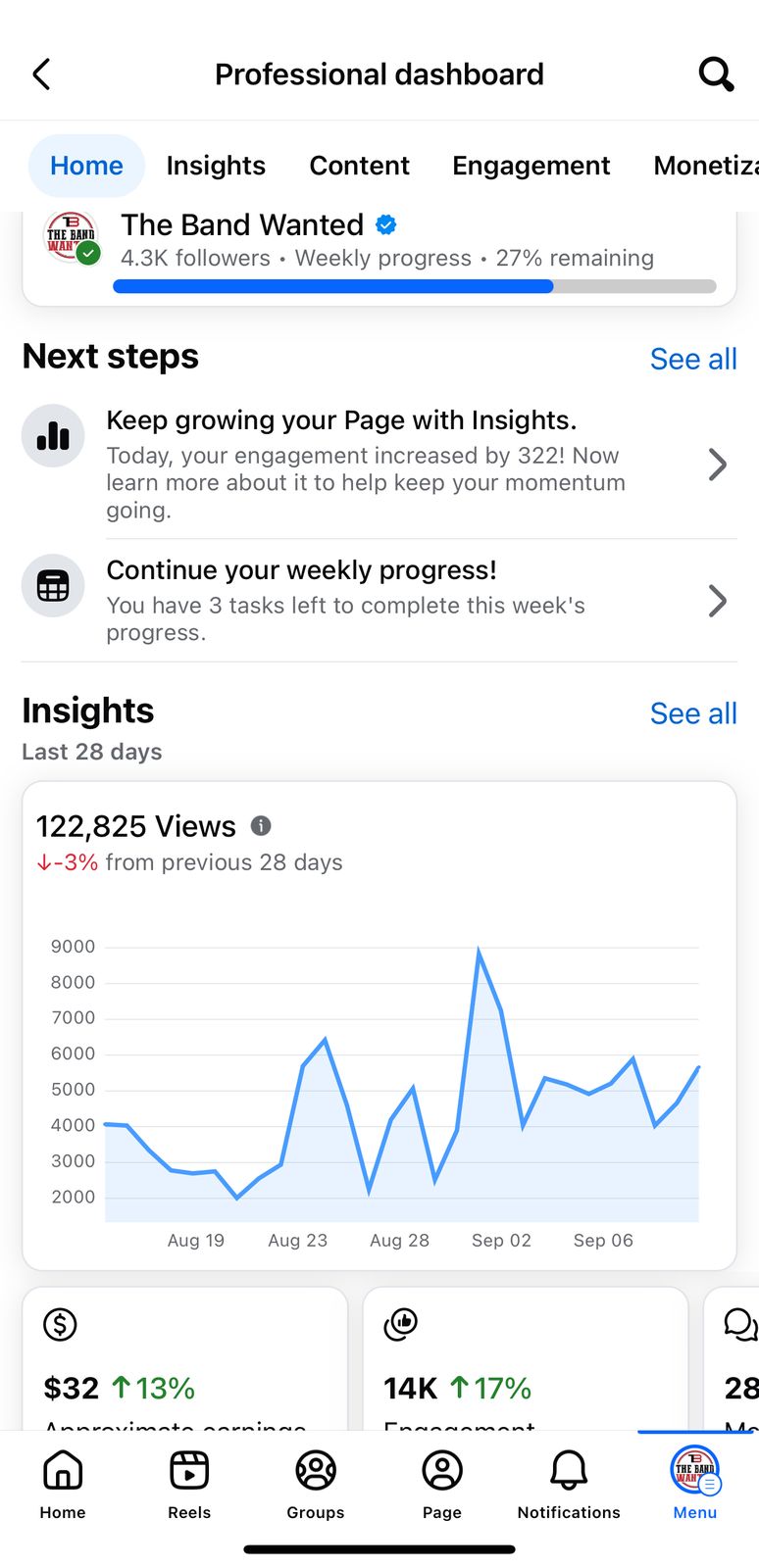Open Notifications bell in bottom bar

pos(569,1484)
